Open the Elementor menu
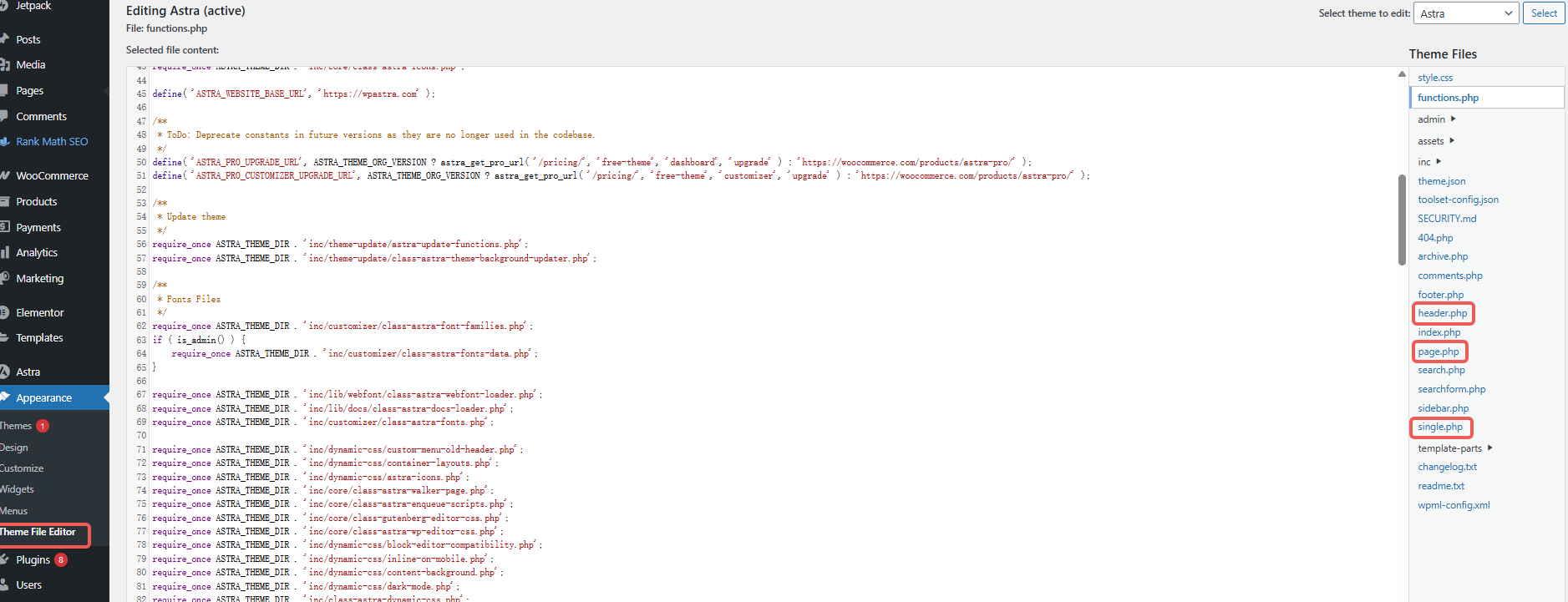Image resolution: width=1568 pixels, height=602 pixels. (x=39, y=312)
